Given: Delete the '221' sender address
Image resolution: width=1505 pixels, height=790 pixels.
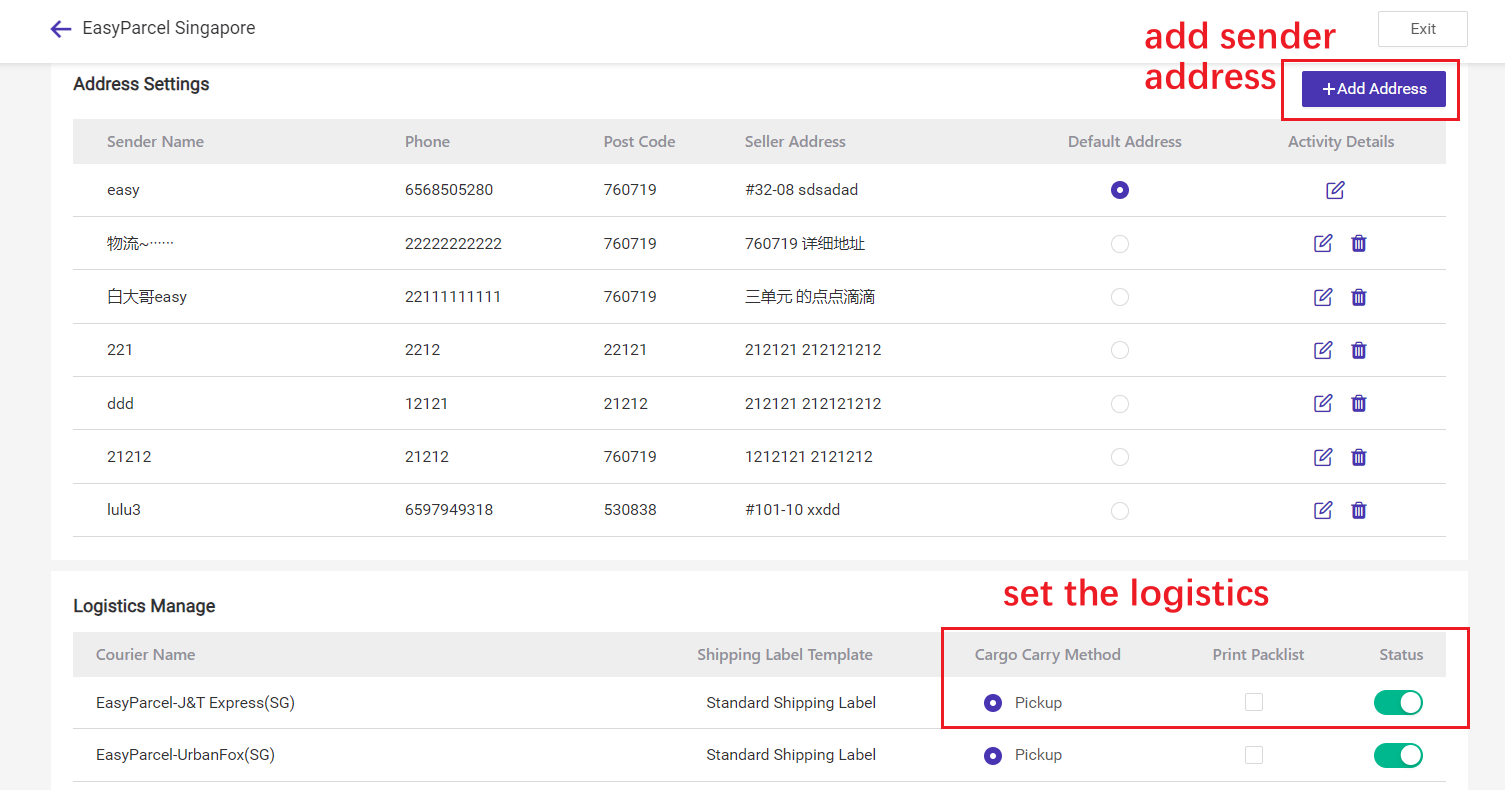Looking at the screenshot, I should click(1358, 350).
